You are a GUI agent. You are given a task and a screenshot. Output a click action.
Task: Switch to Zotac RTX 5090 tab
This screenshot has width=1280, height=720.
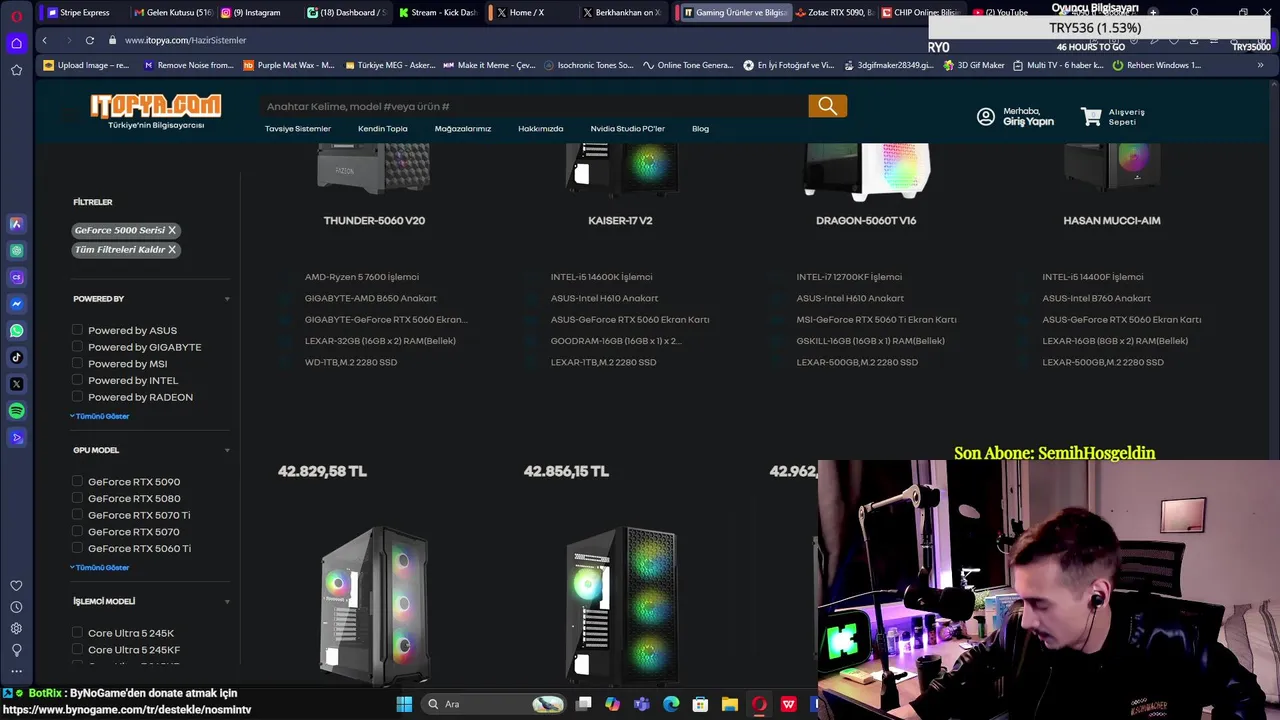tap(834, 13)
